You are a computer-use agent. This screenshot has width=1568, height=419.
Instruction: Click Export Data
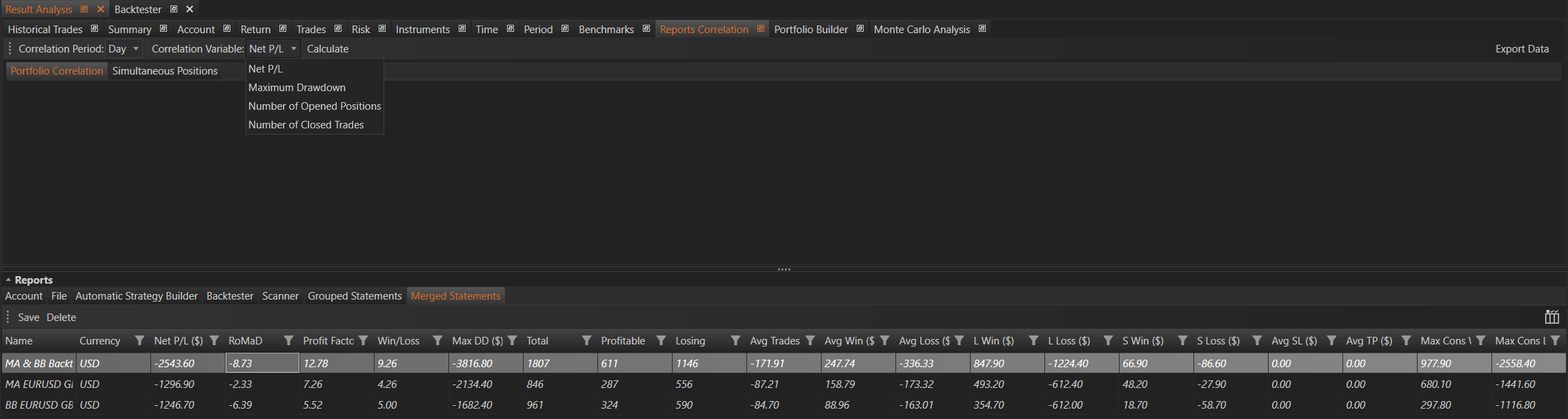click(x=1522, y=49)
